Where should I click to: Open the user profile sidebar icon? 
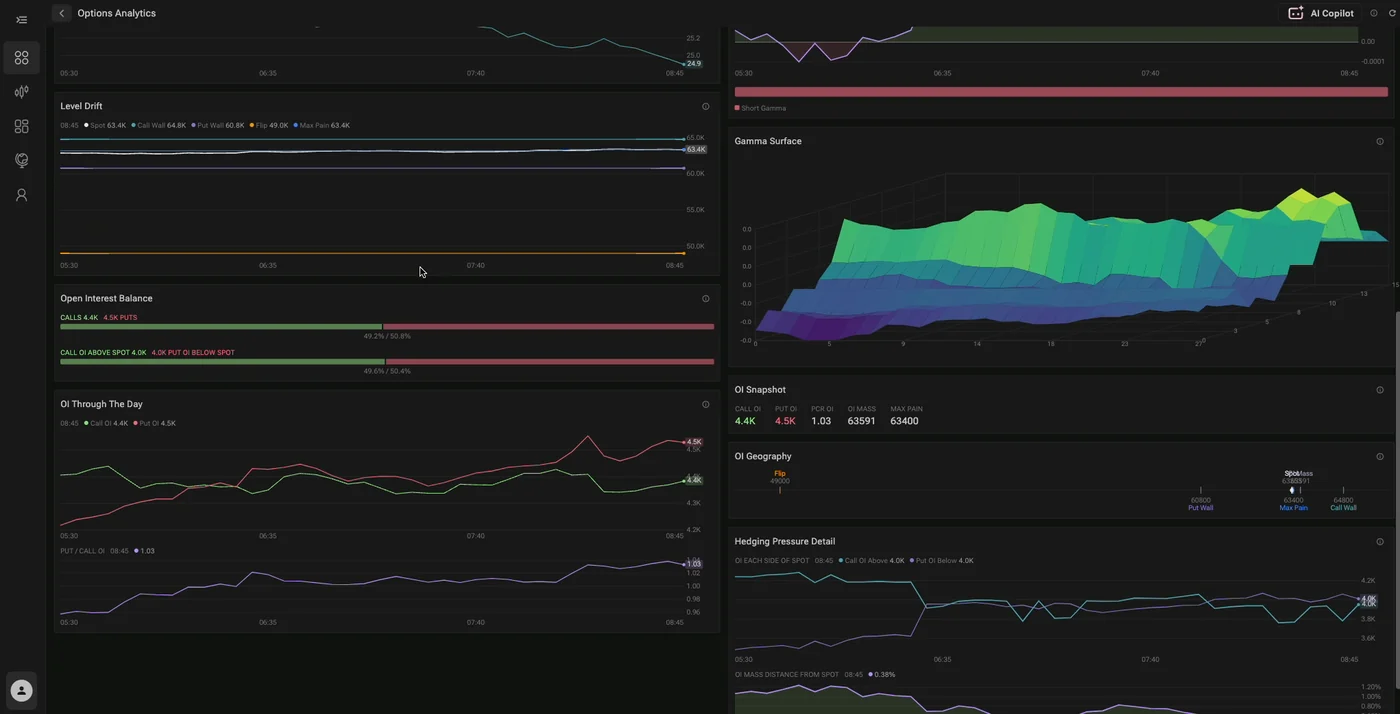pyautogui.click(x=21, y=195)
